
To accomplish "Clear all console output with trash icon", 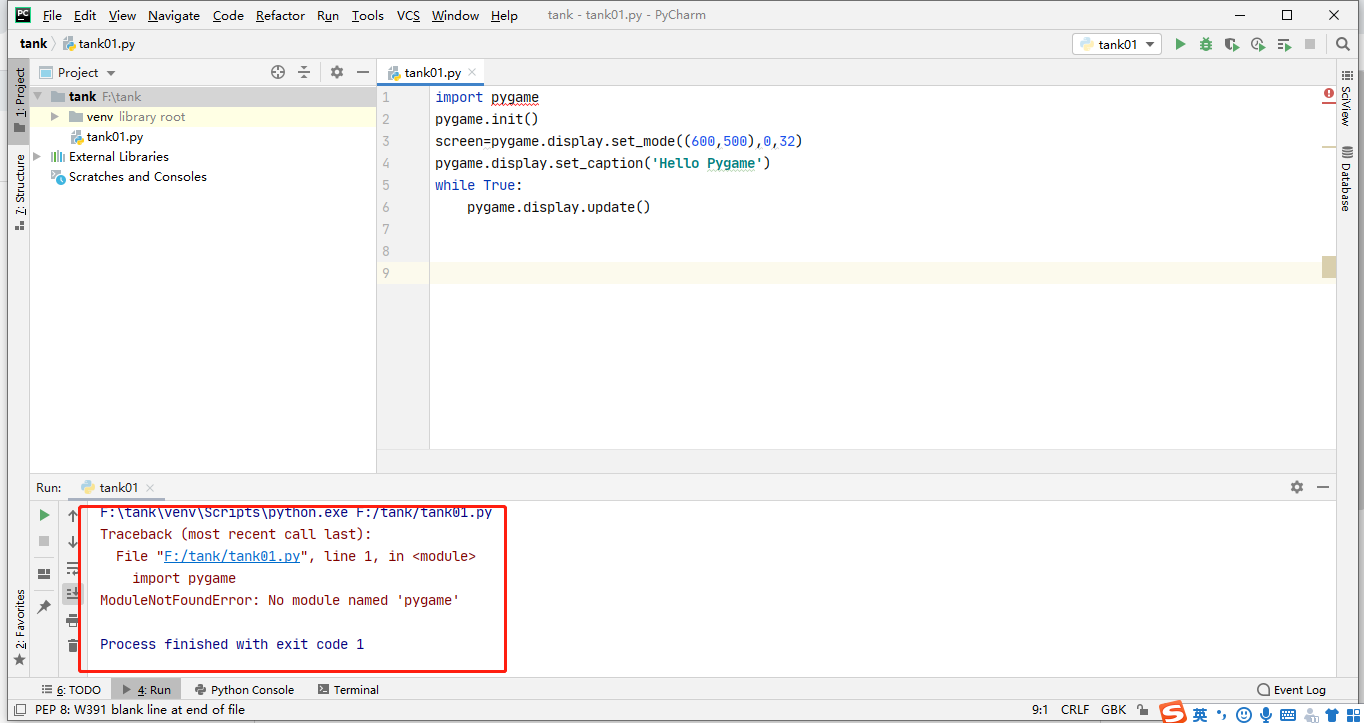I will click(73, 646).
